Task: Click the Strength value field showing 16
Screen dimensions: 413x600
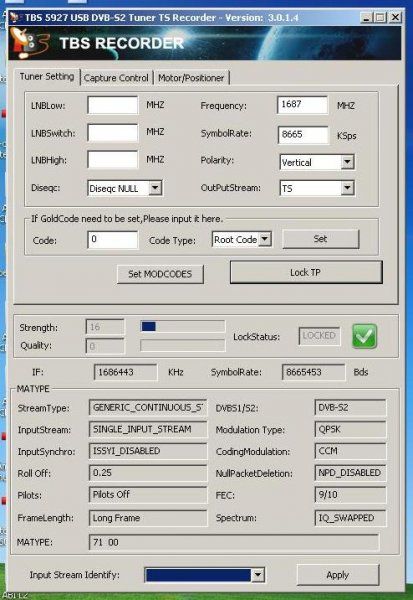Action: (105, 327)
